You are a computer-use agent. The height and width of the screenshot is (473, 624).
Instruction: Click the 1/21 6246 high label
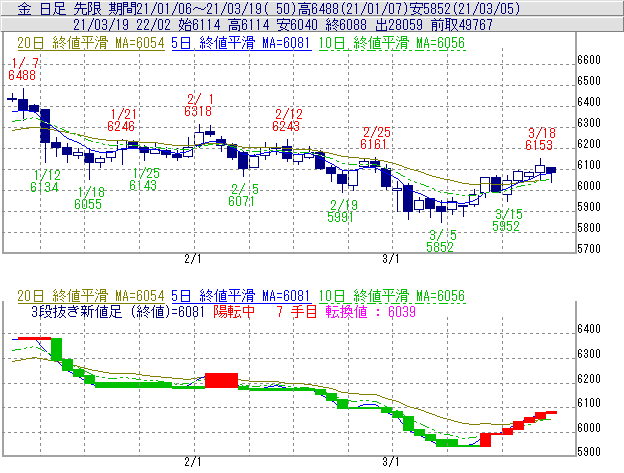click(x=121, y=120)
